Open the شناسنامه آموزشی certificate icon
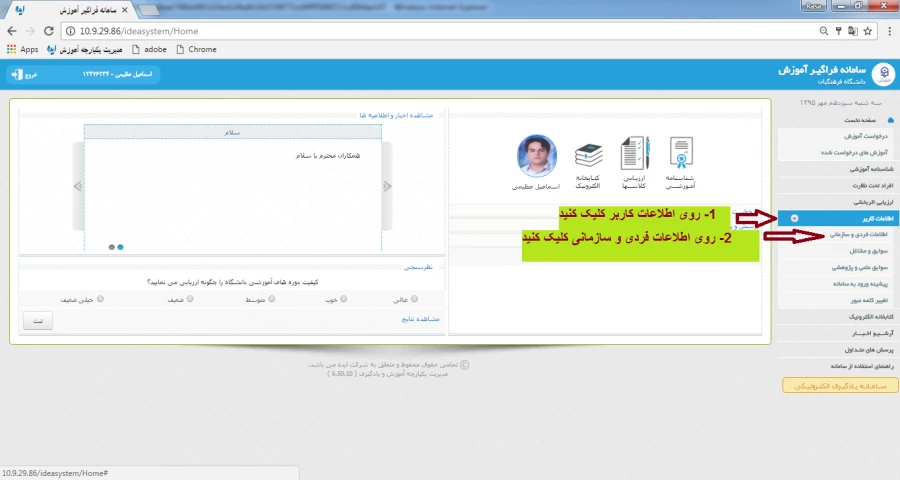 (681, 153)
